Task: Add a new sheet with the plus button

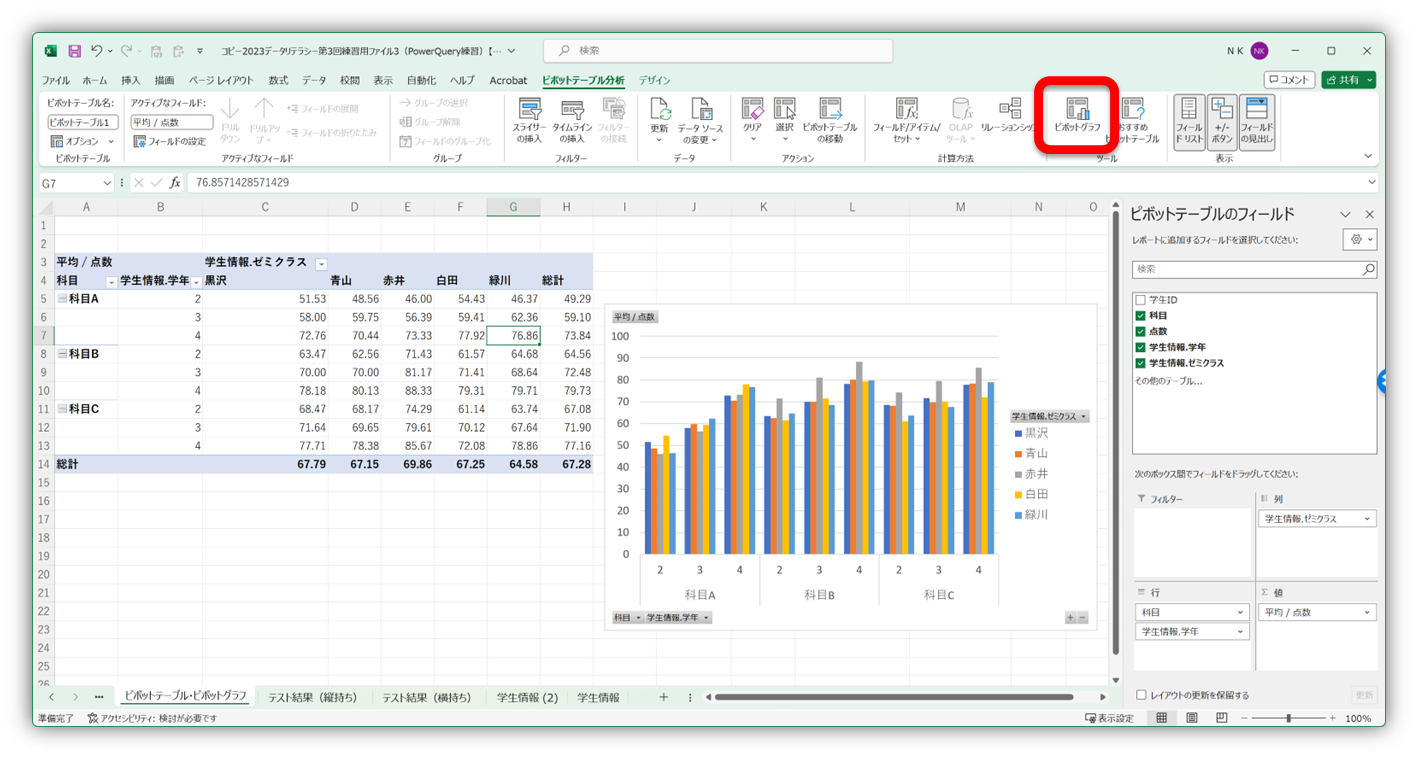Action: (662, 697)
